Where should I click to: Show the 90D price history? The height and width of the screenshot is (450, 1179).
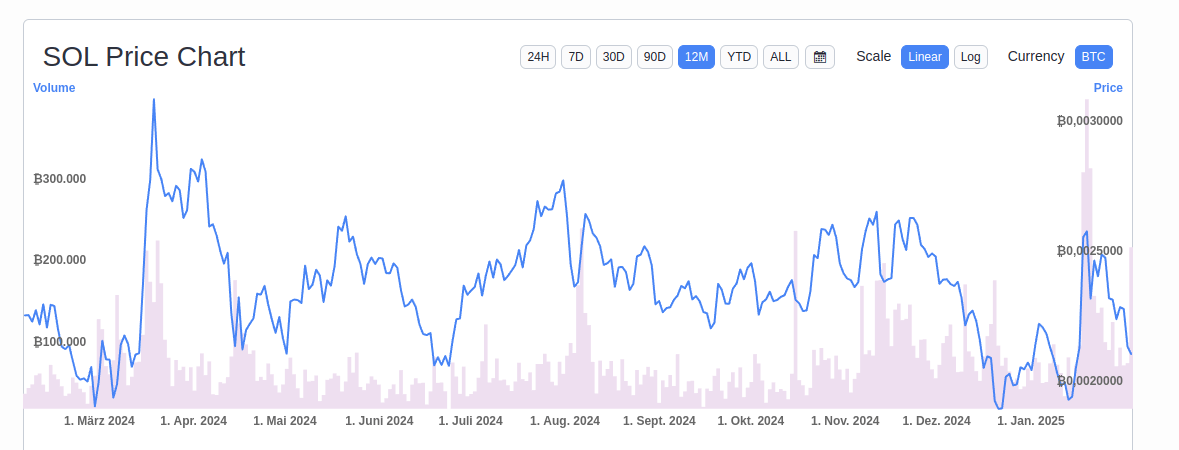pos(655,56)
